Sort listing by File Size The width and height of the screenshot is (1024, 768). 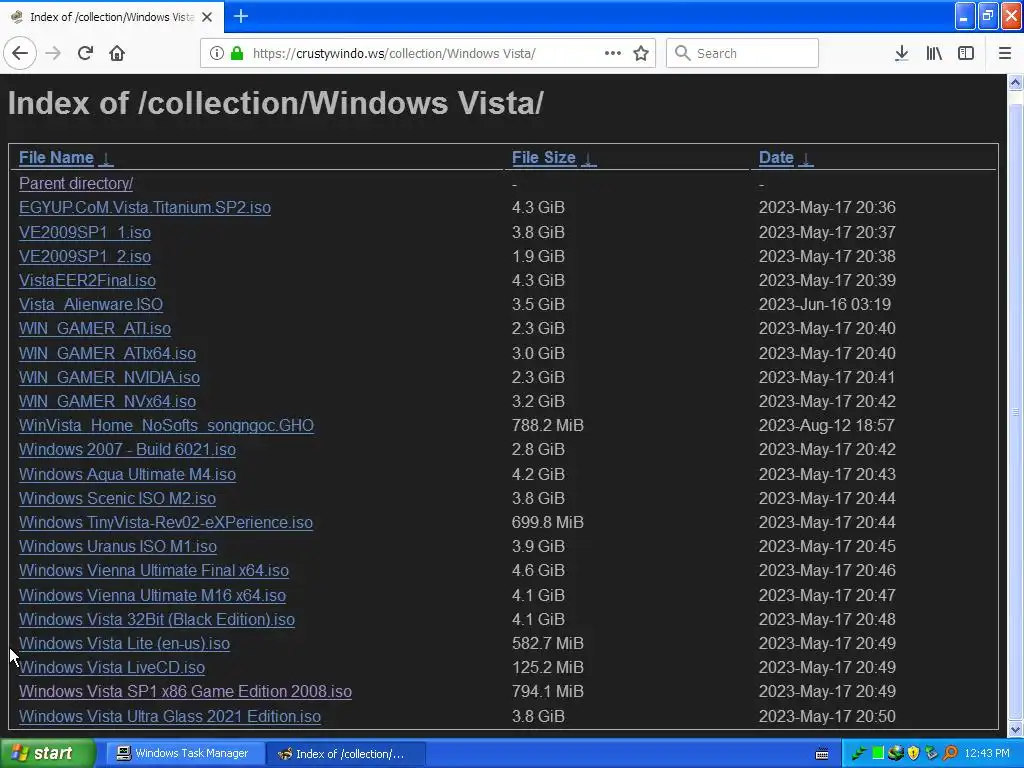(x=543, y=158)
